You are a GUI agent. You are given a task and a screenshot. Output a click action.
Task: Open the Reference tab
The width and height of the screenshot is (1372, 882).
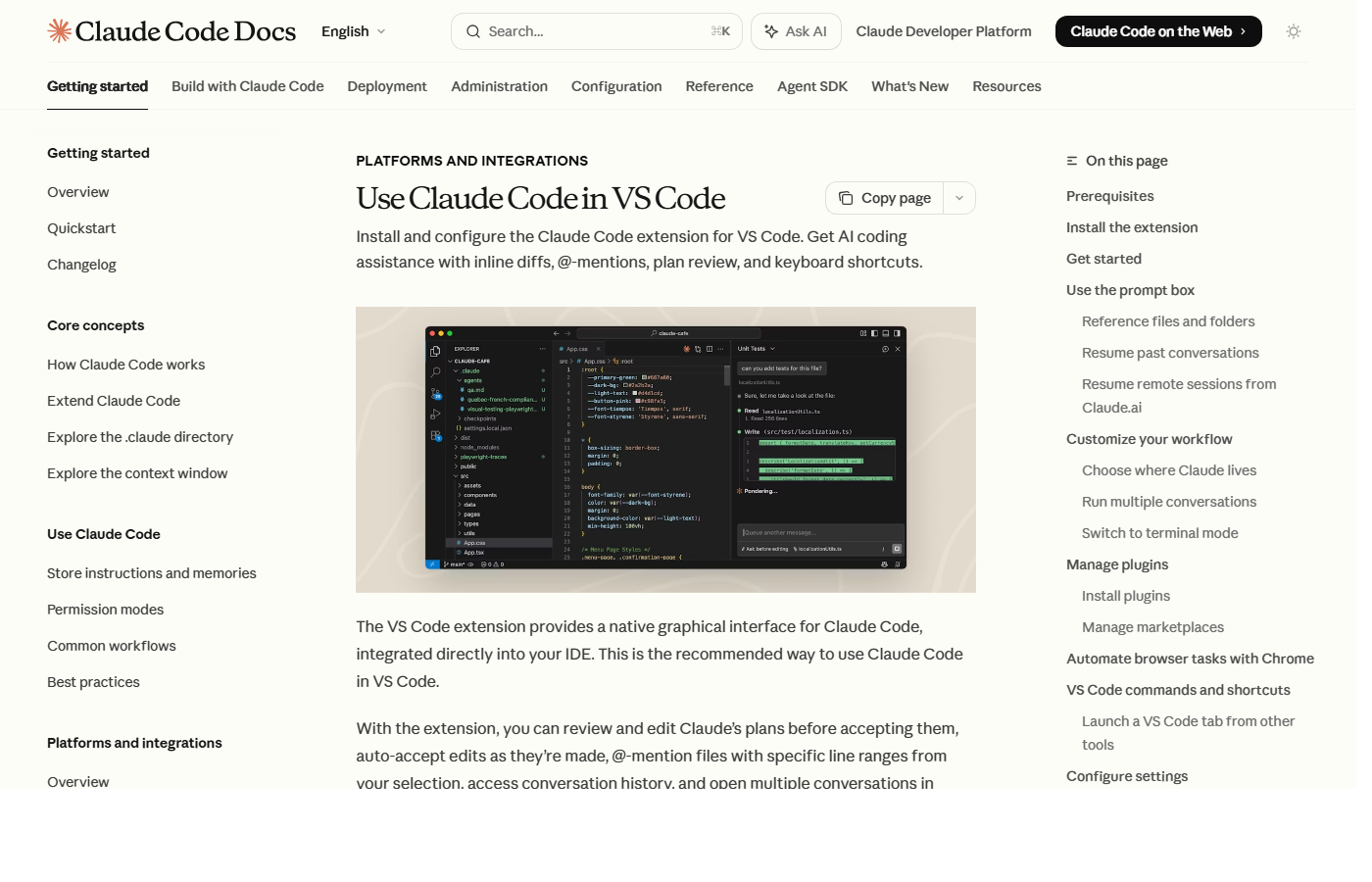point(719,86)
